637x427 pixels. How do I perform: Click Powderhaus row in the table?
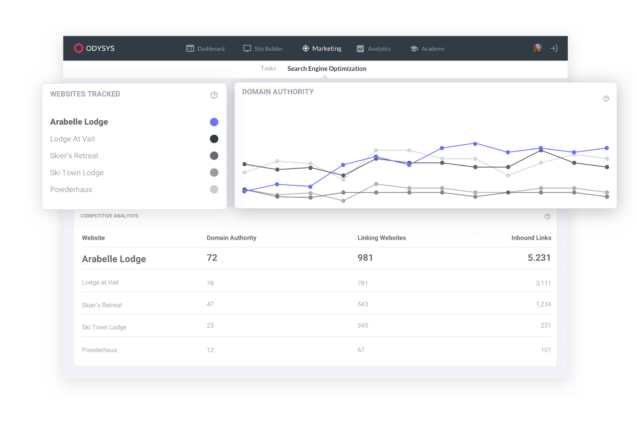click(316, 350)
